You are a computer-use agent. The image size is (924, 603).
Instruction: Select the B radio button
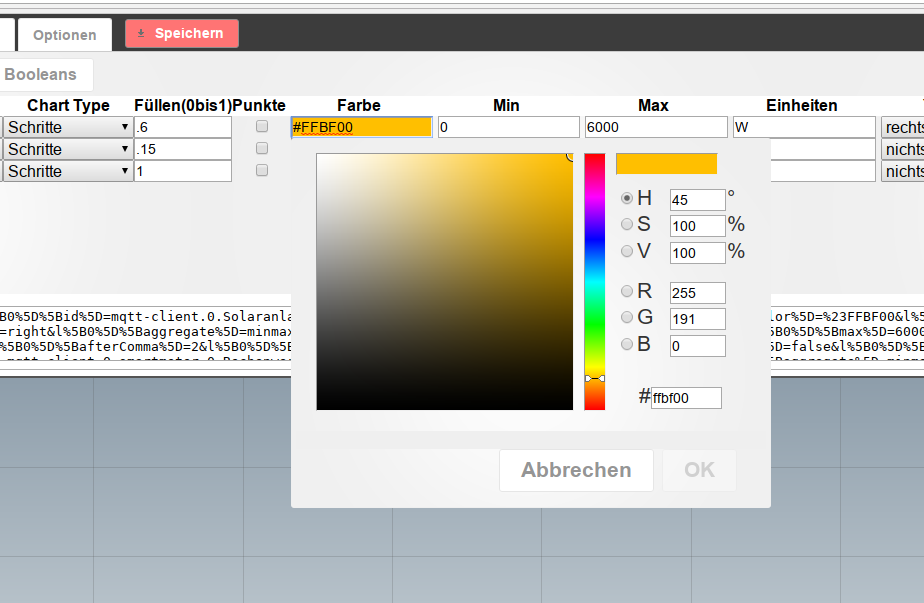(627, 345)
